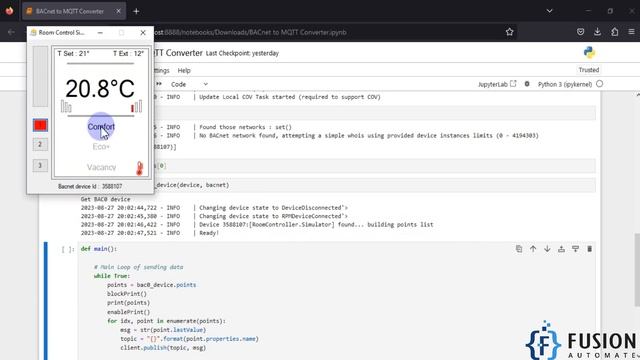Click the browser address bar URL
Image resolution: width=640 pixels, height=360 pixels.
pyautogui.click(x=250, y=32)
